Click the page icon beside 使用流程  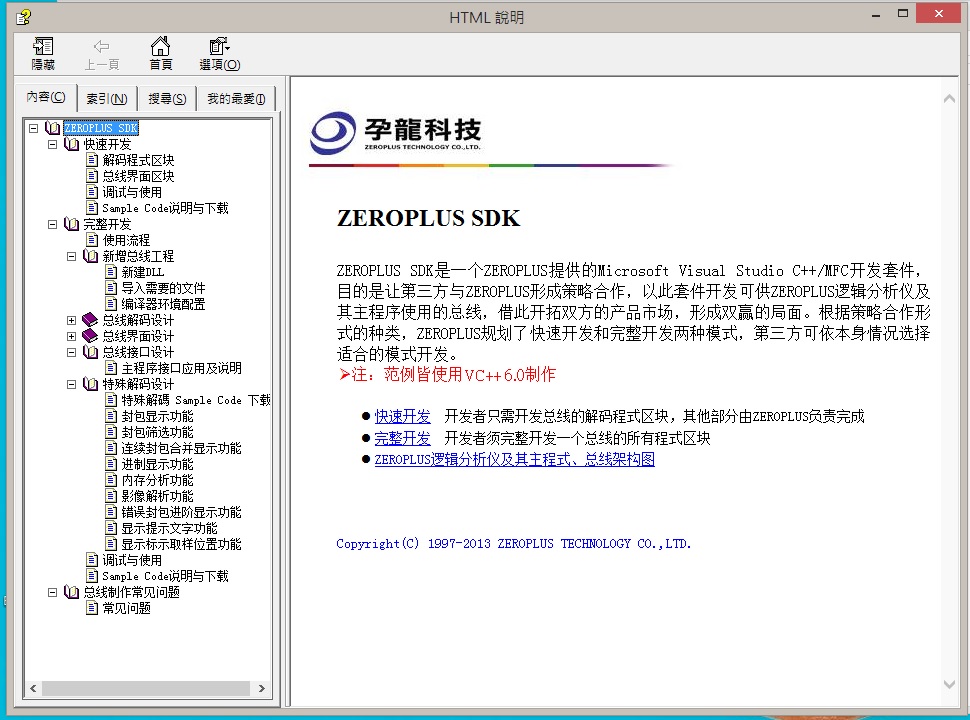coord(92,240)
